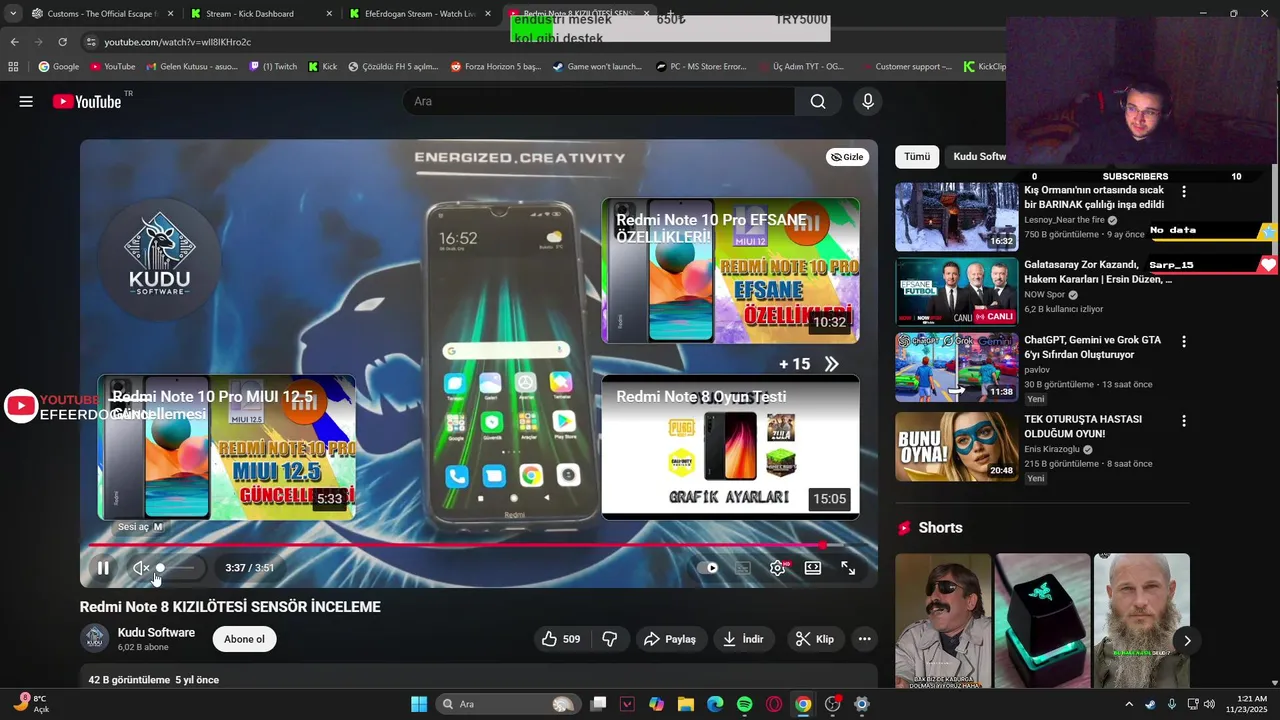Image resolution: width=1280 pixels, height=720 pixels.
Task: Like the video with 509 likes
Action: click(561, 639)
